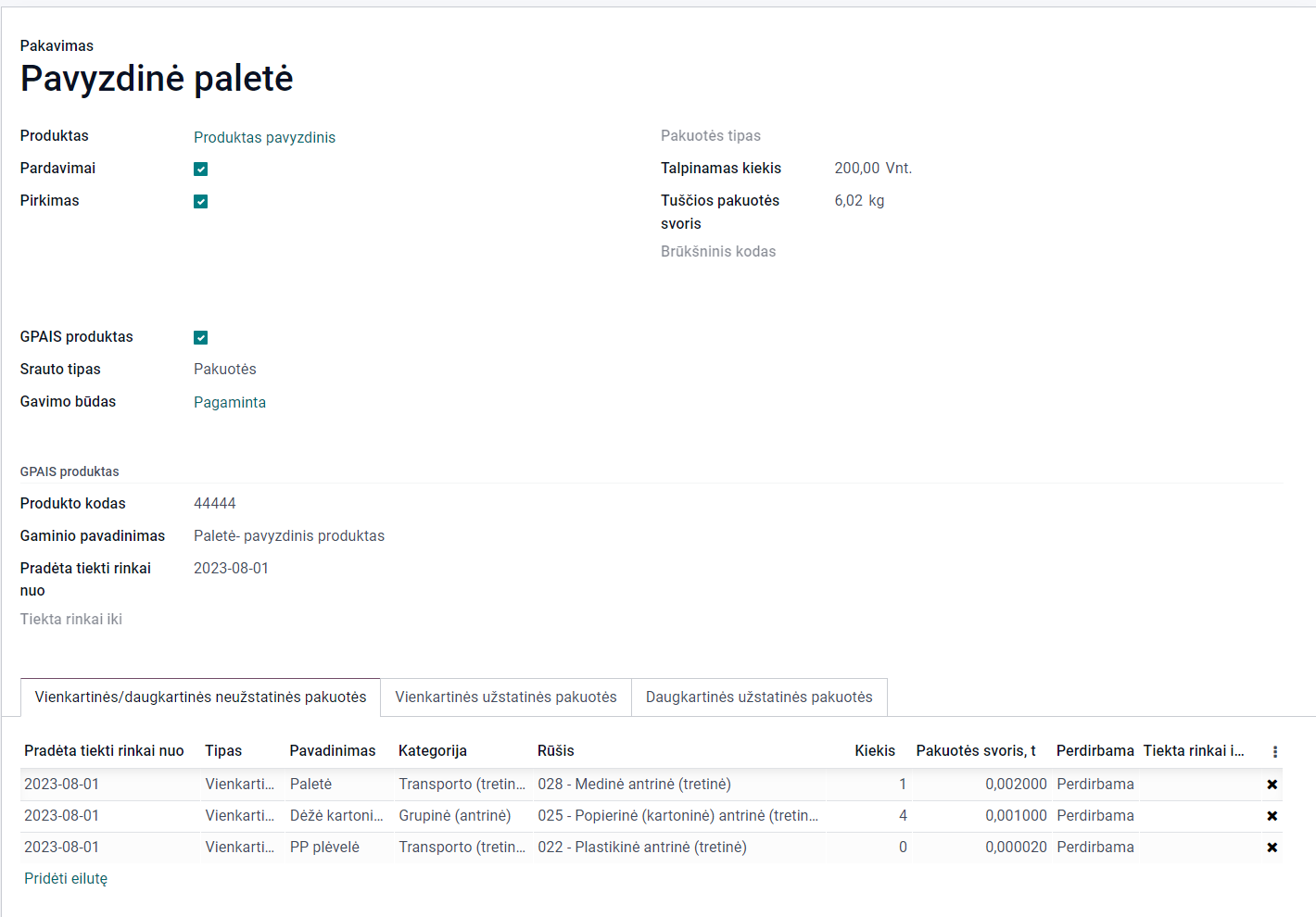1316x917 pixels.
Task: Sort by the Pavadinimas column header
Action: pos(333,750)
